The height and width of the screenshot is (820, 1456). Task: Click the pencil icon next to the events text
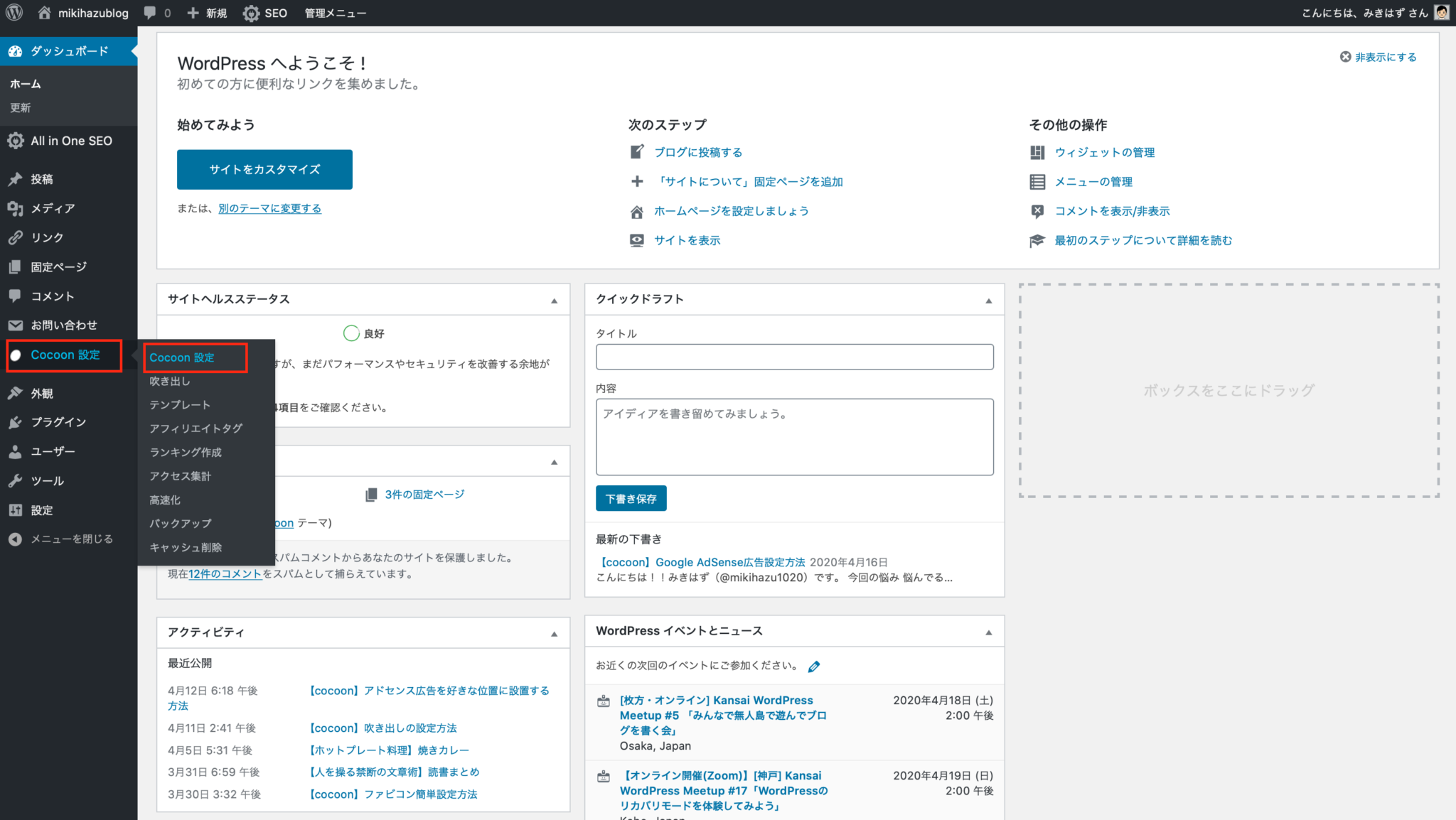tap(813, 666)
